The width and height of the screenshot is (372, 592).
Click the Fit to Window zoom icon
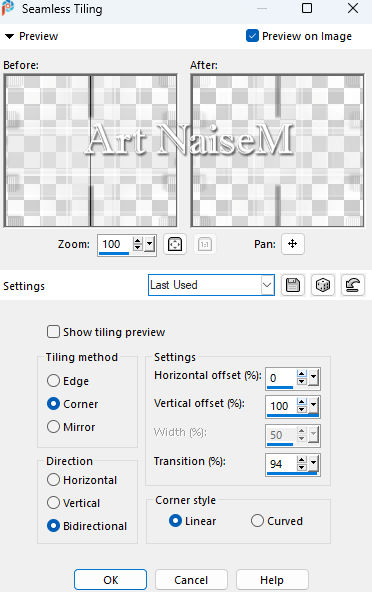click(175, 244)
